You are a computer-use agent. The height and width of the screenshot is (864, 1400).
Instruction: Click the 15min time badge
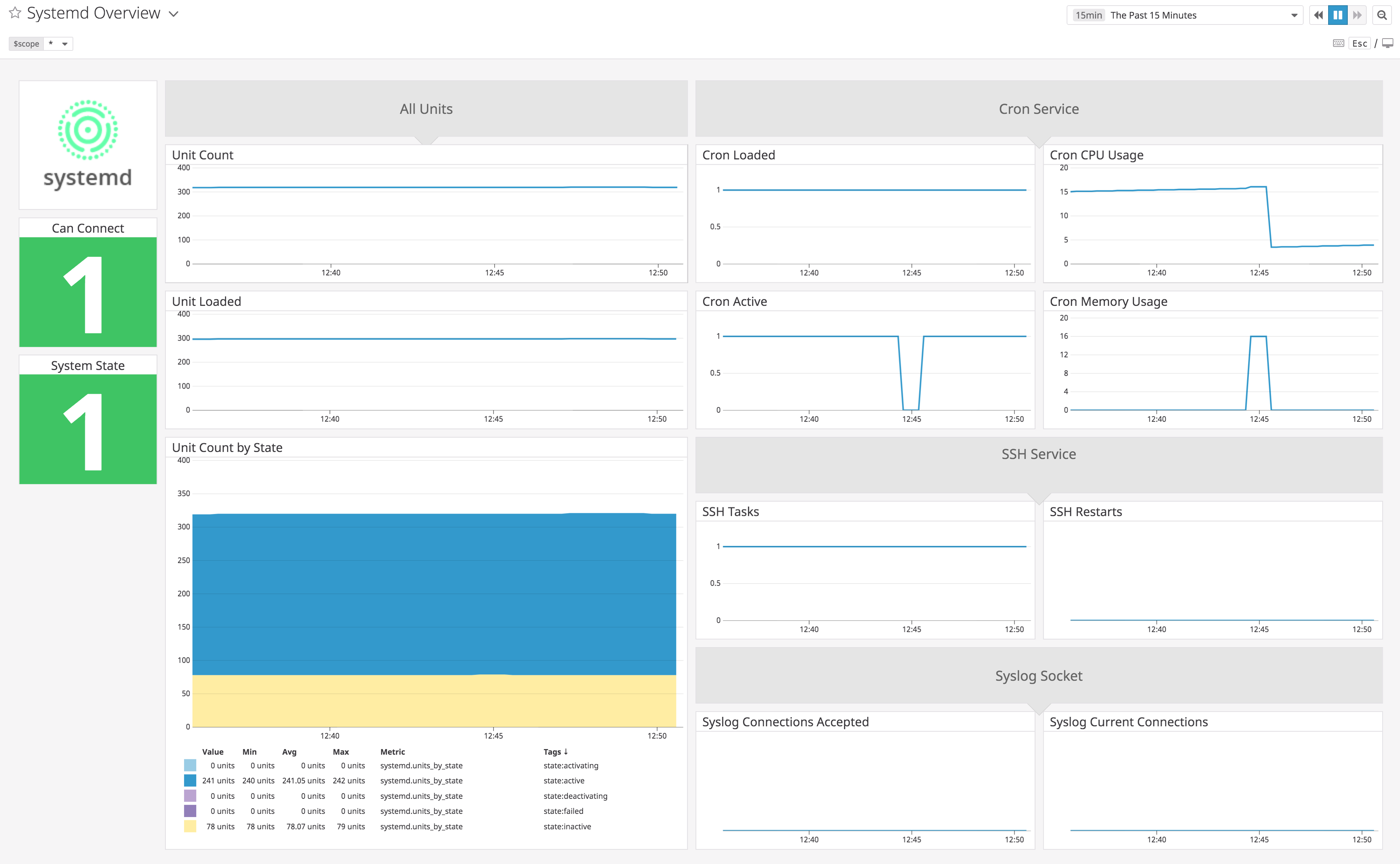coord(1088,15)
